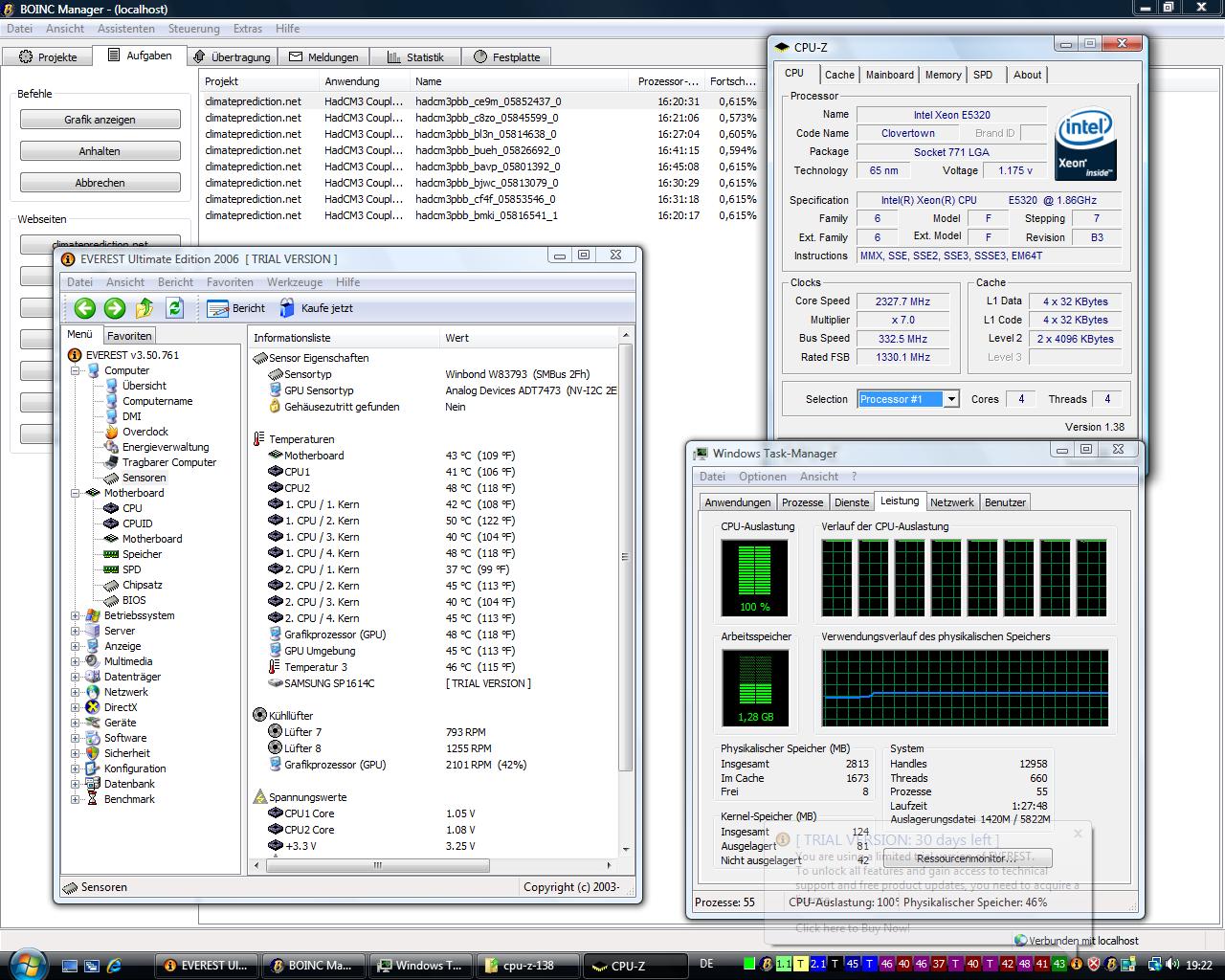Image resolution: width=1225 pixels, height=980 pixels.
Task: Click the green back arrow in EVEREST toolbar
Action: pos(85,307)
